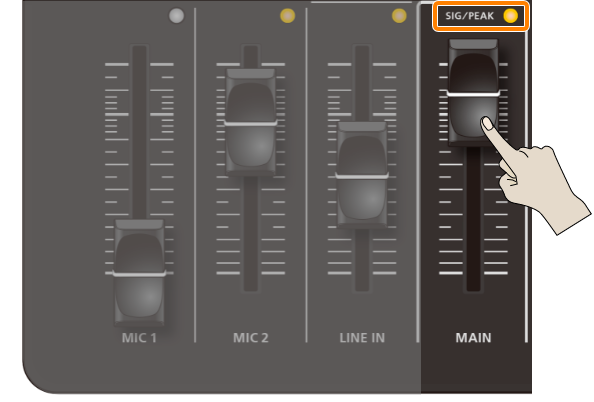This screenshot has width=594, height=402.
Task: Click the yellow MIC 2 signal LED
Action: click(x=288, y=16)
